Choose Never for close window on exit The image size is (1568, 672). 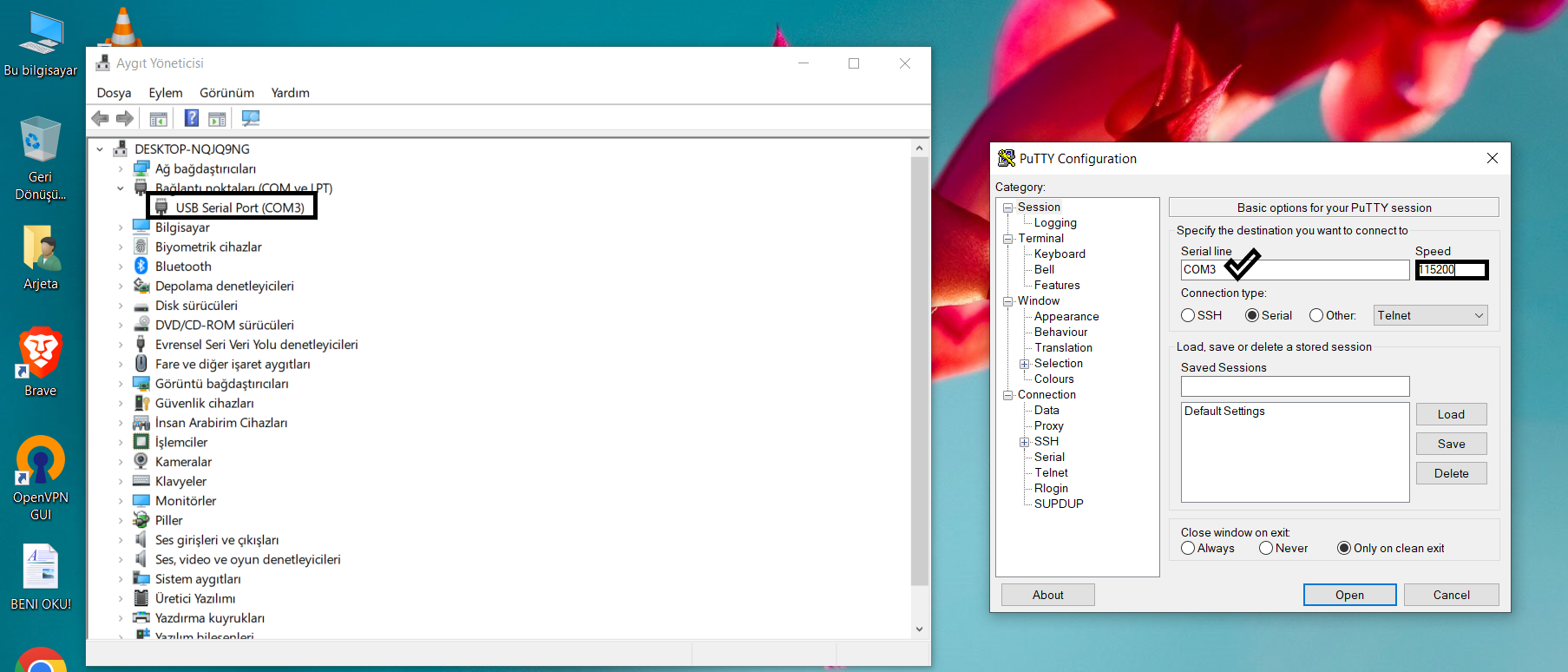click(1266, 548)
